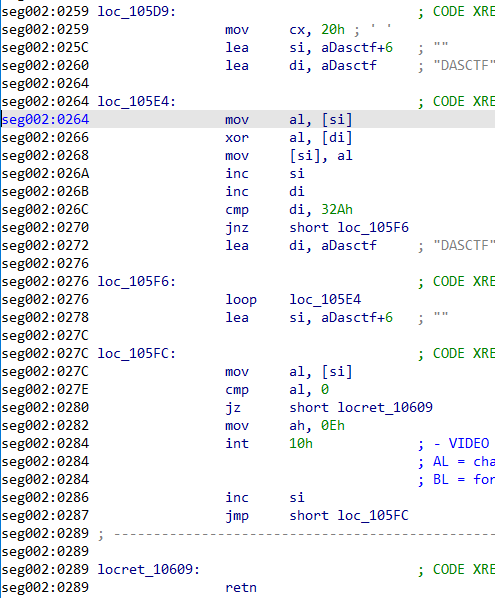Viewport: 495px width, 598px height.
Task: Click the xor al, [di] instruction
Action: click(x=289, y=137)
